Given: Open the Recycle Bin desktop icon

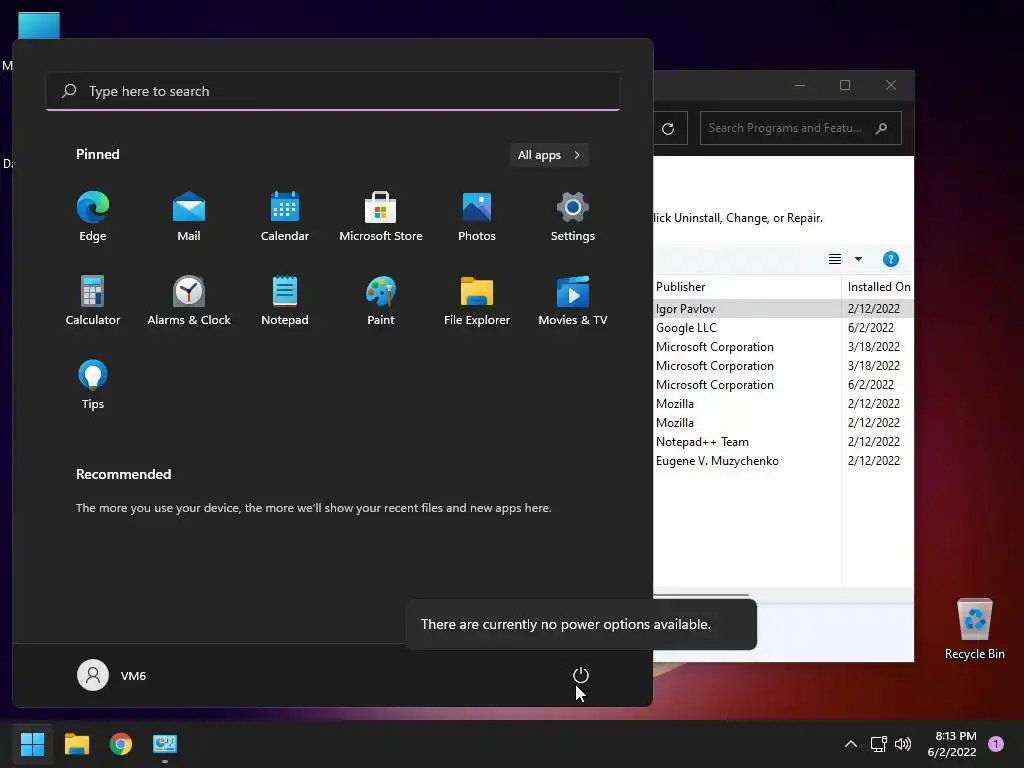Looking at the screenshot, I should (974, 629).
